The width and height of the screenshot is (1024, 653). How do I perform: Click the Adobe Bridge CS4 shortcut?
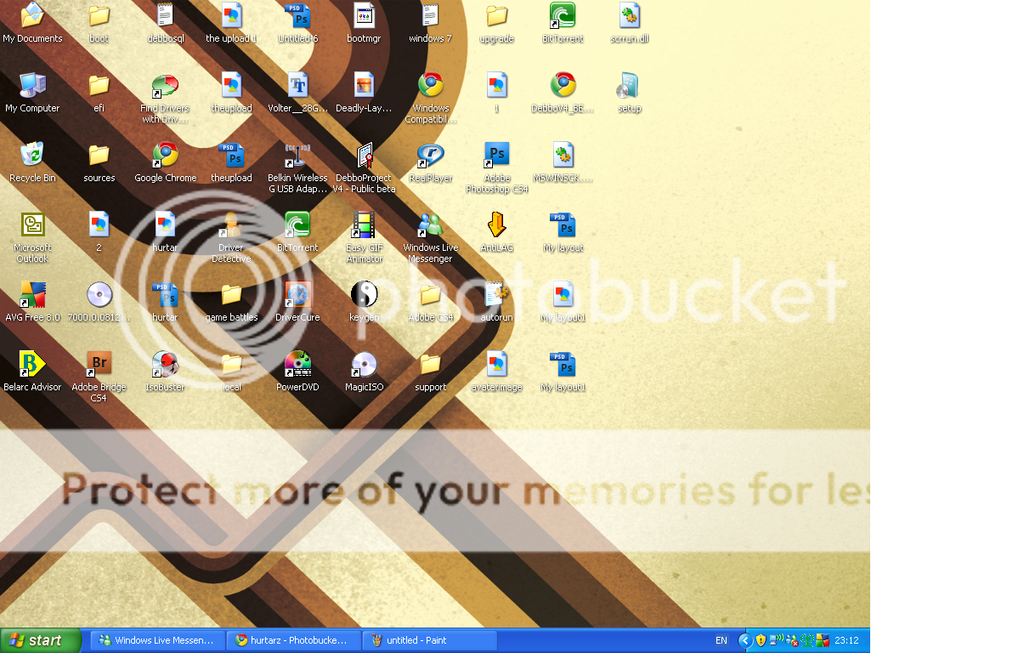tap(98, 366)
